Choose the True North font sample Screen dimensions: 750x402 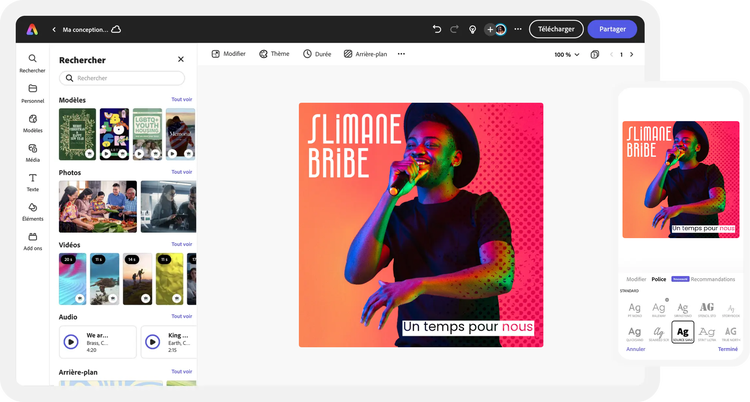731,333
